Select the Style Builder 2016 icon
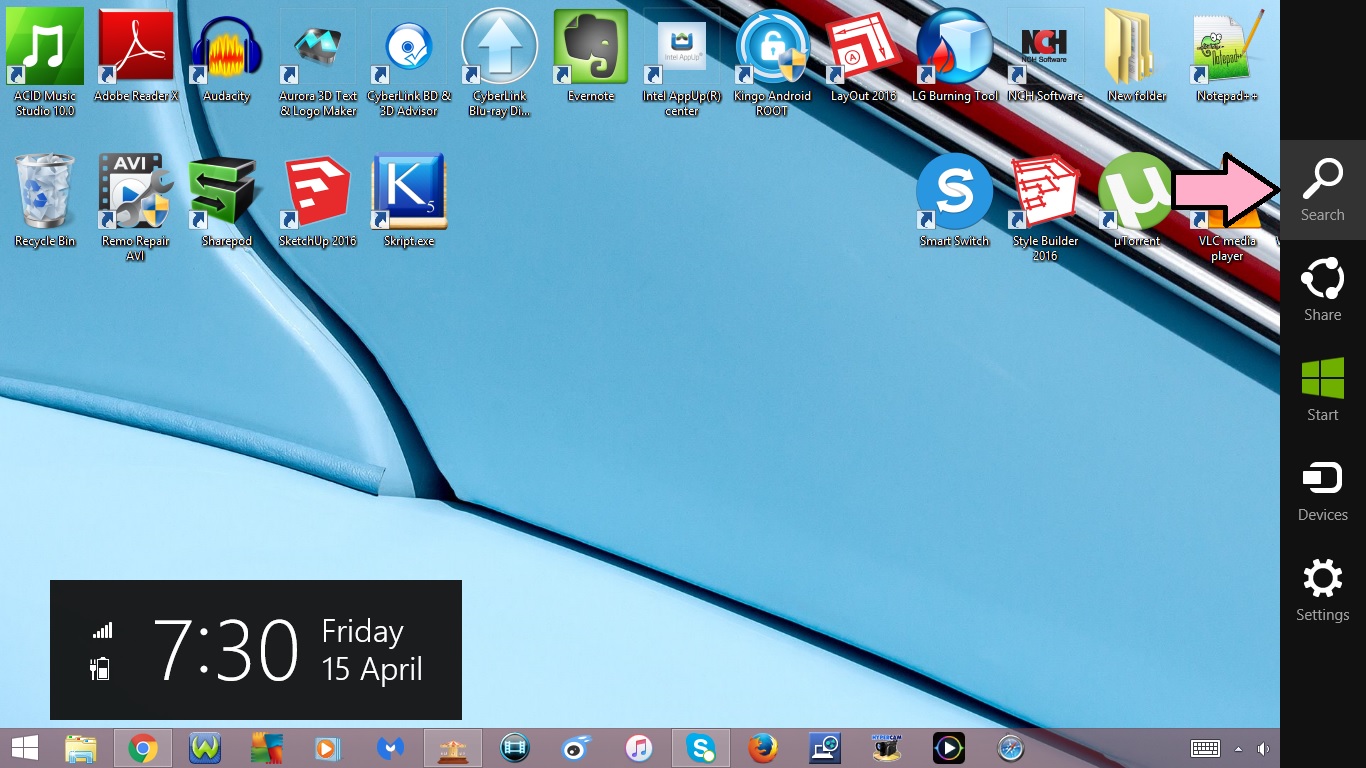Image resolution: width=1366 pixels, height=768 pixels. [1045, 208]
